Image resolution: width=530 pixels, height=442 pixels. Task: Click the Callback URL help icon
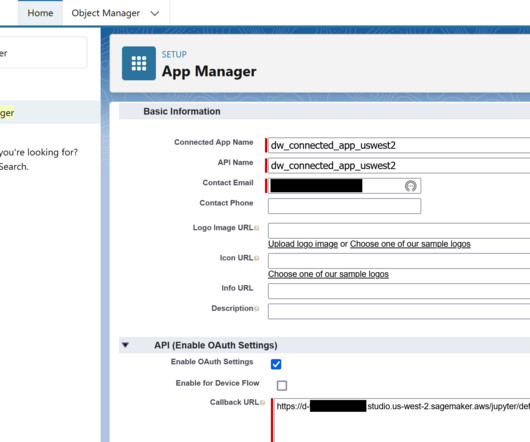(x=263, y=402)
